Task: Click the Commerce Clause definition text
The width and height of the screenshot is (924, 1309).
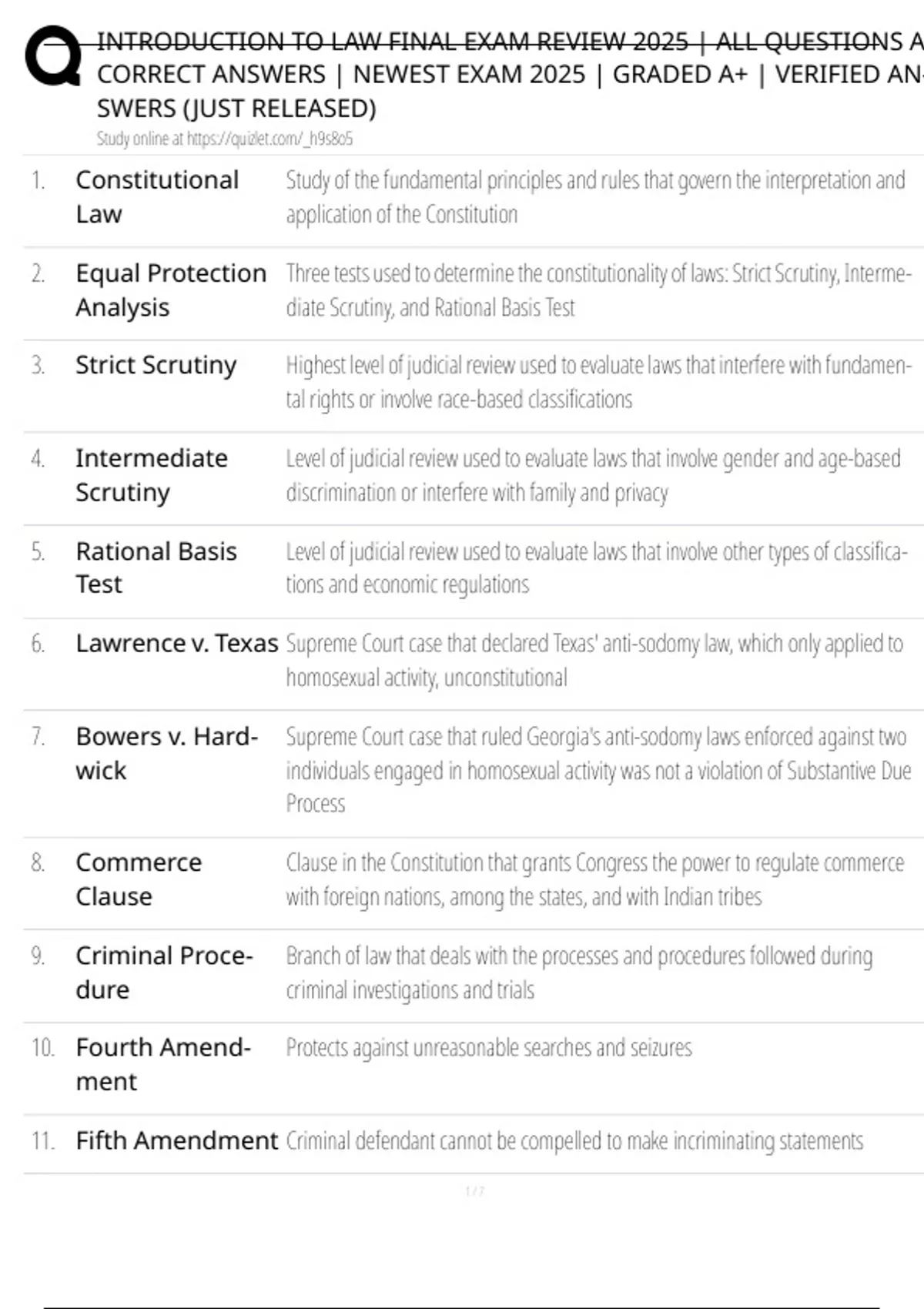Action: 594,879
